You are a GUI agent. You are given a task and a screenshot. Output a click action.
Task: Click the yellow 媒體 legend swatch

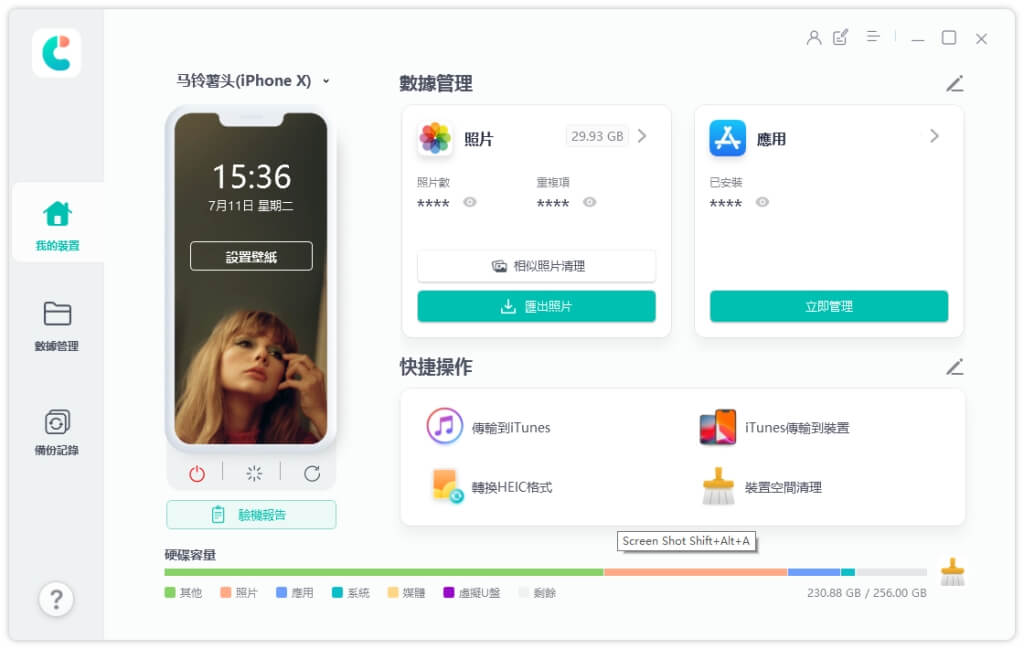(392, 592)
